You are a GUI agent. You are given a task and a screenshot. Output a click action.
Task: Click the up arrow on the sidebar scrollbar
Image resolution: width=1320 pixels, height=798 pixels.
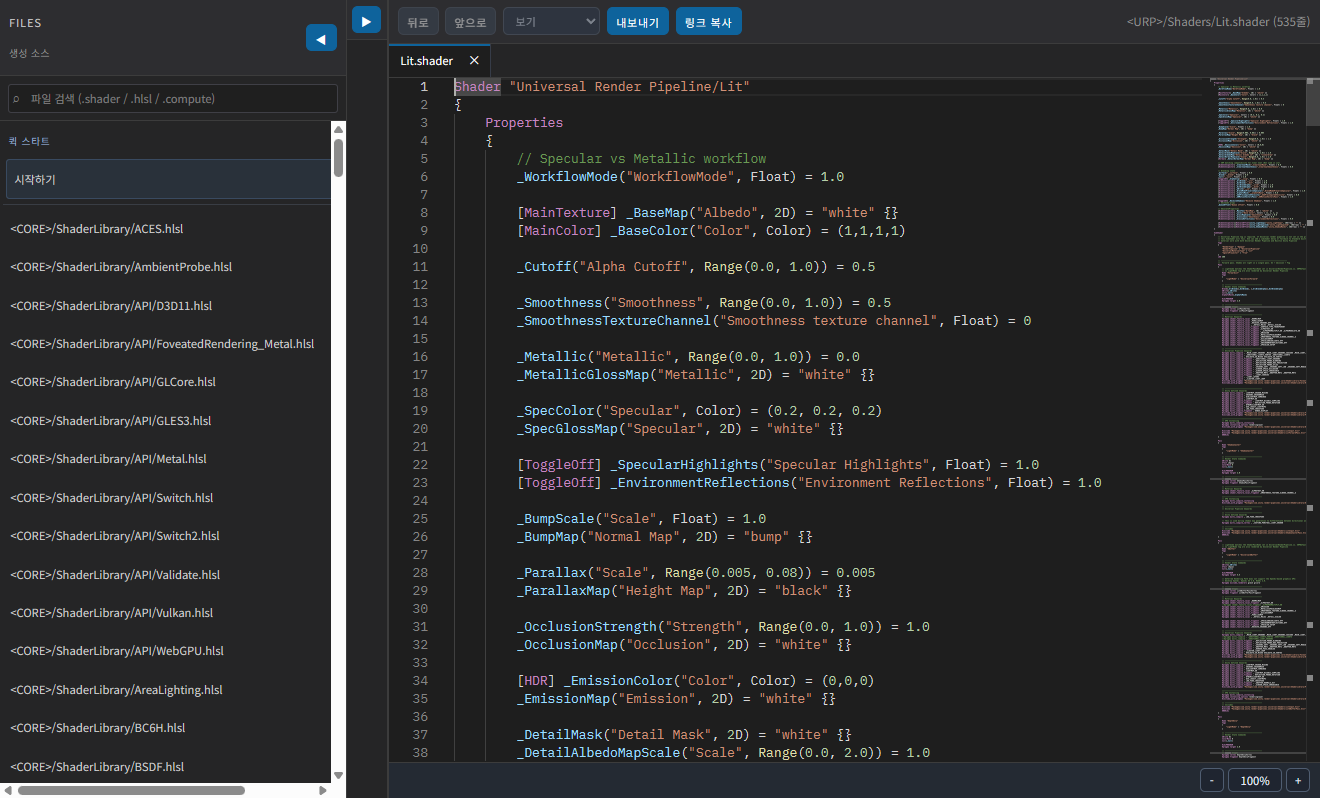338,128
